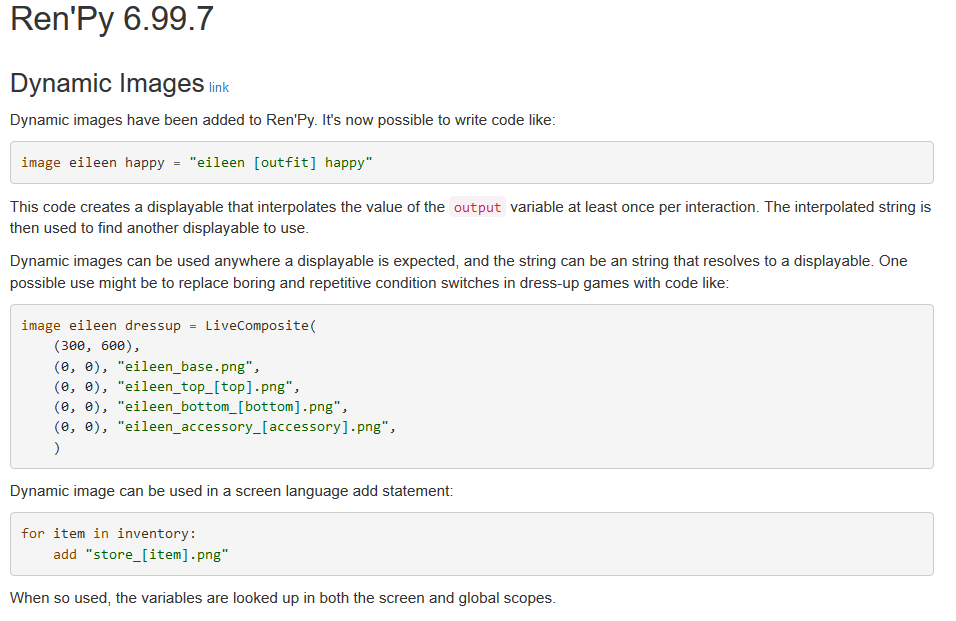Screen dimensions: 956x621
Task: Click the 'Ren'Py 6.99.7' page heading
Action: tap(112, 18)
